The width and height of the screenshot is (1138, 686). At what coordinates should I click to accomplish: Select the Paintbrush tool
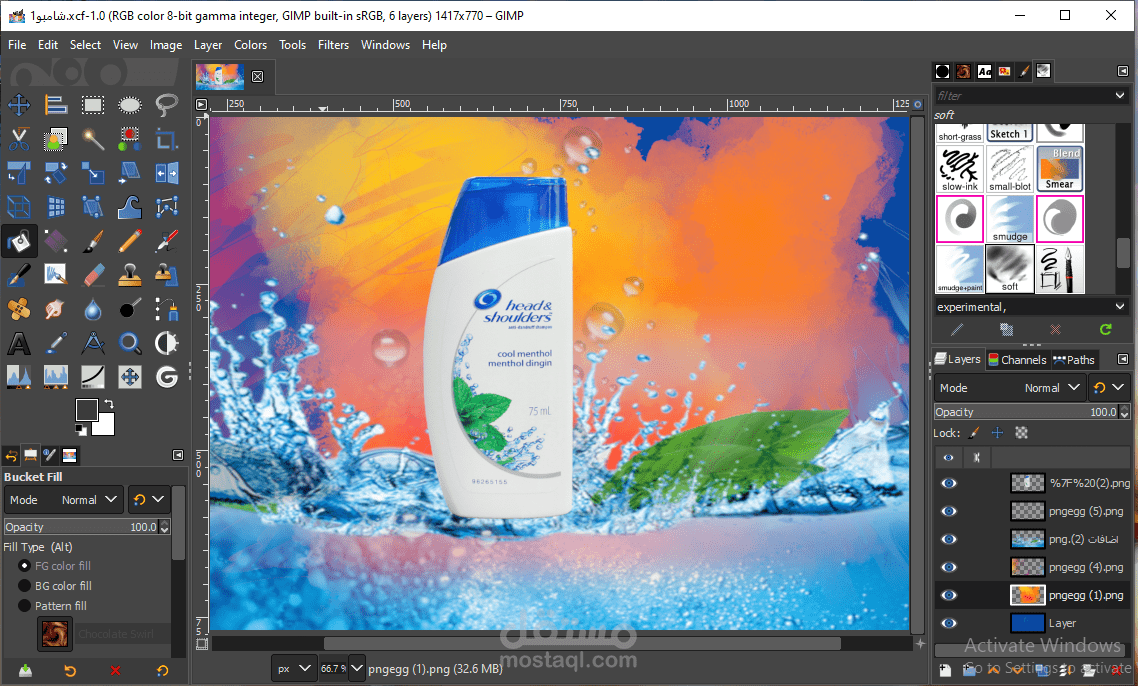click(93, 241)
